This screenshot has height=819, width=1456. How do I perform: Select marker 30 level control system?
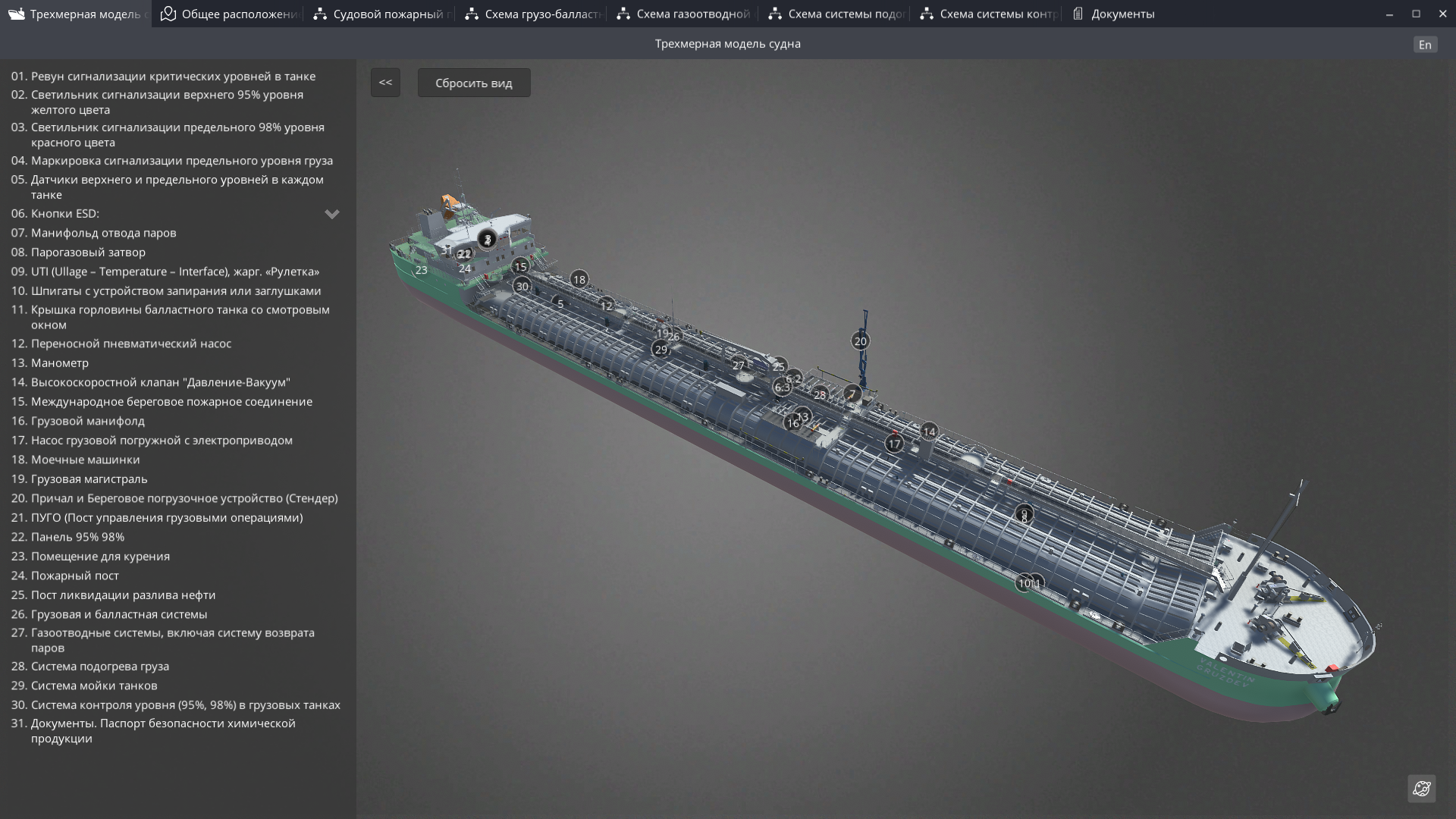tap(522, 287)
